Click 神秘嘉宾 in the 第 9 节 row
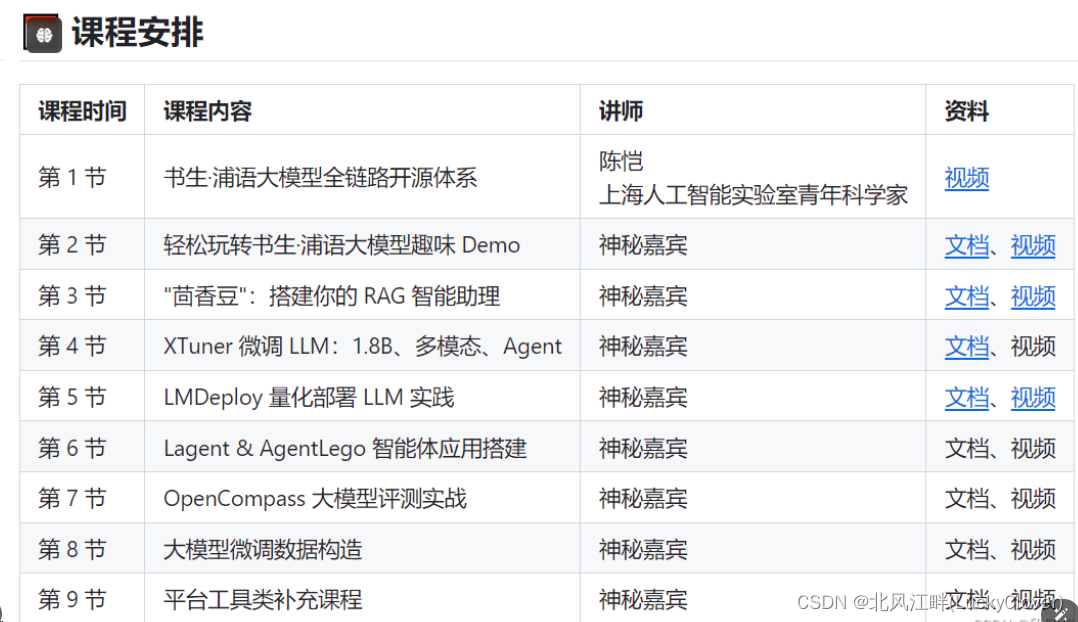The width and height of the screenshot is (1078, 622). (643, 599)
